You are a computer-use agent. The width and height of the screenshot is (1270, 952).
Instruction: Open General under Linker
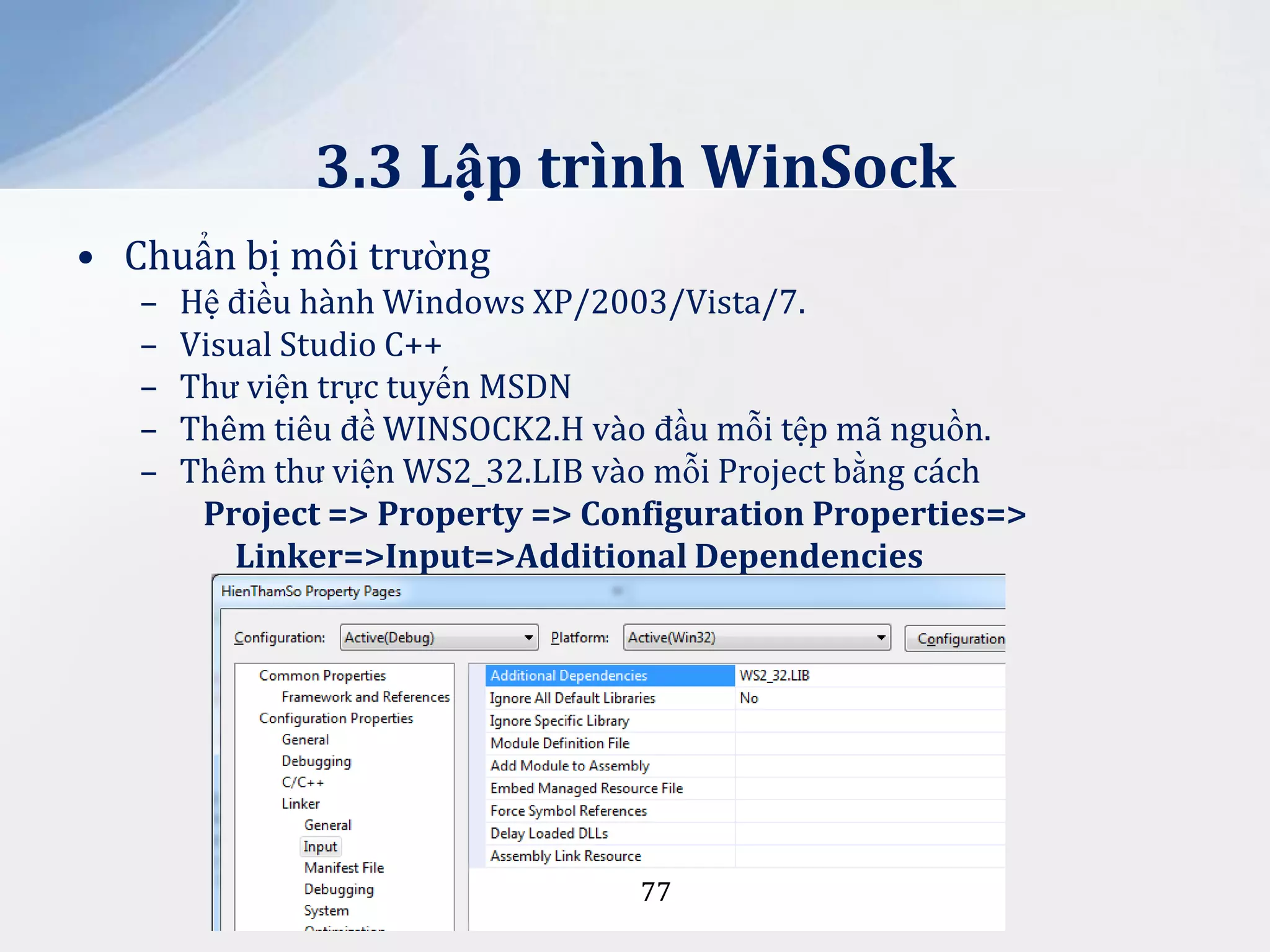[327, 826]
